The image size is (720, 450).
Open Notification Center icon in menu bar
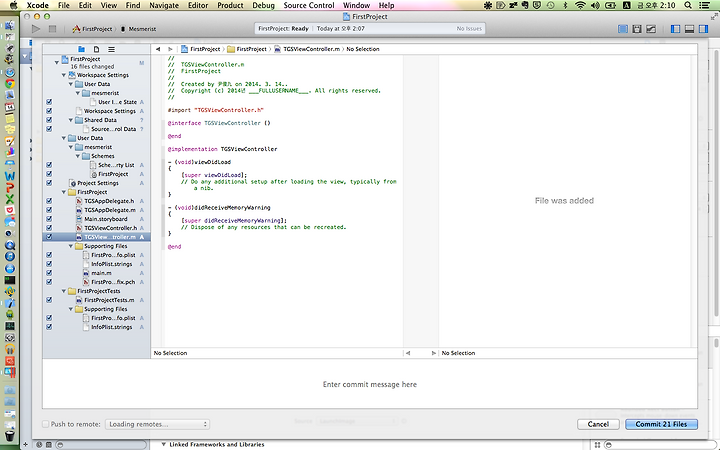[x=704, y=6]
